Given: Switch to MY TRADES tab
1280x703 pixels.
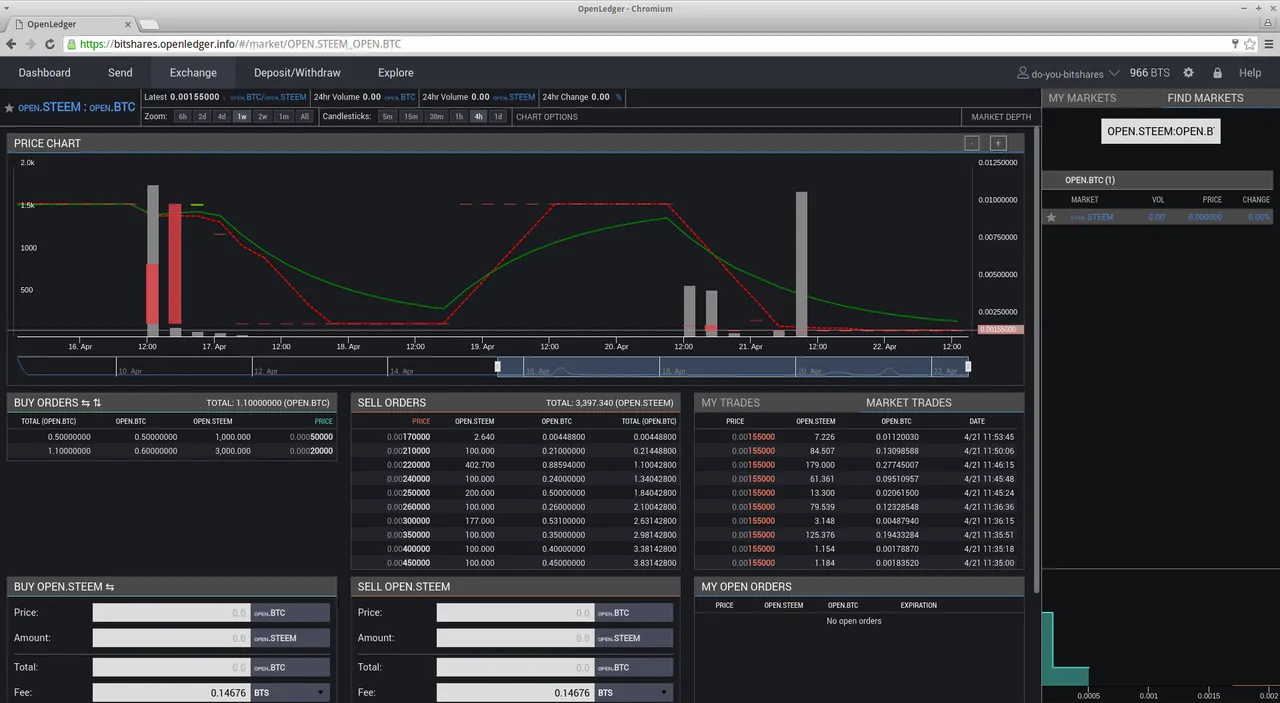Looking at the screenshot, I should pyautogui.click(x=731, y=403).
